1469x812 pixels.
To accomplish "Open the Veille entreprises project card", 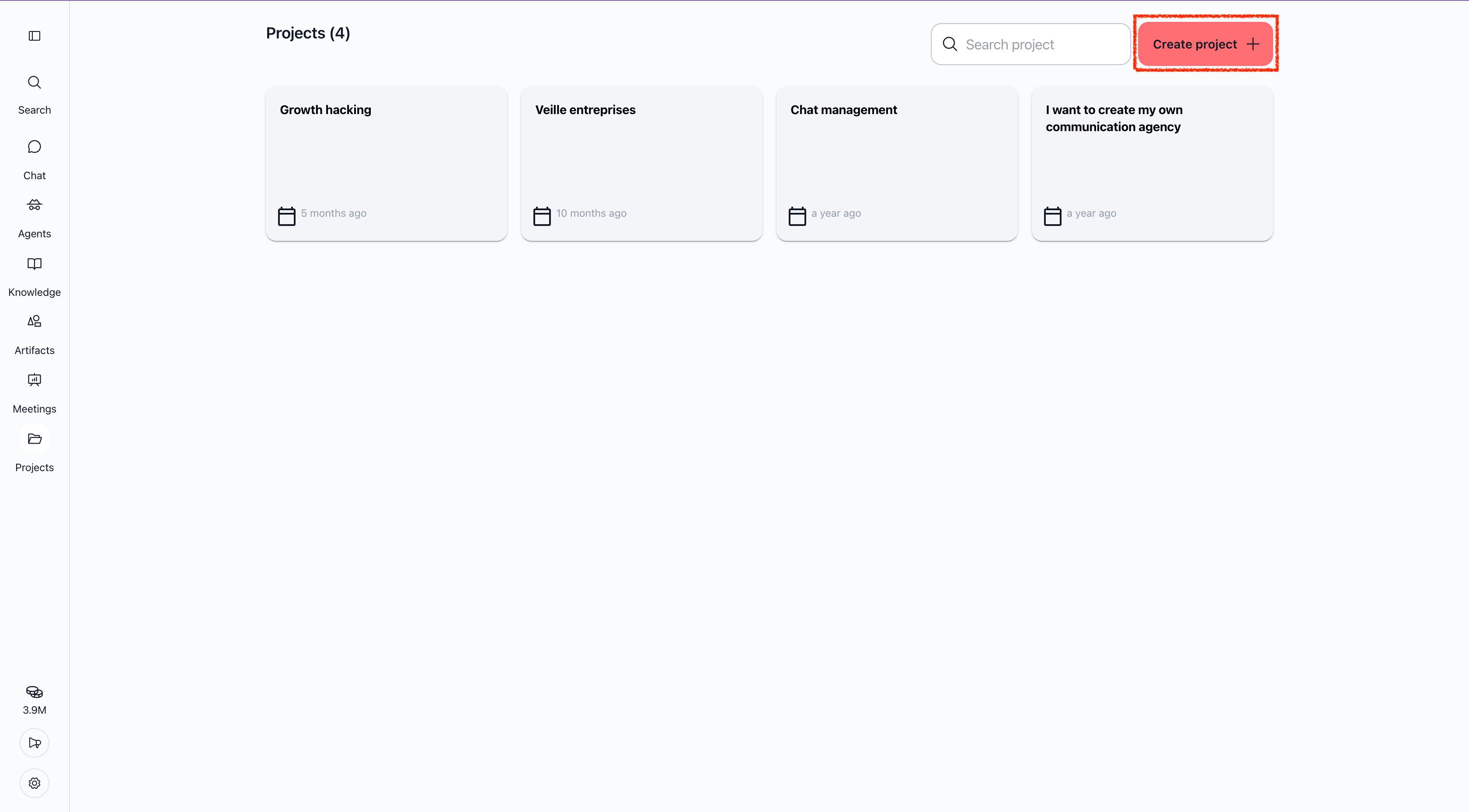I will 641,163.
